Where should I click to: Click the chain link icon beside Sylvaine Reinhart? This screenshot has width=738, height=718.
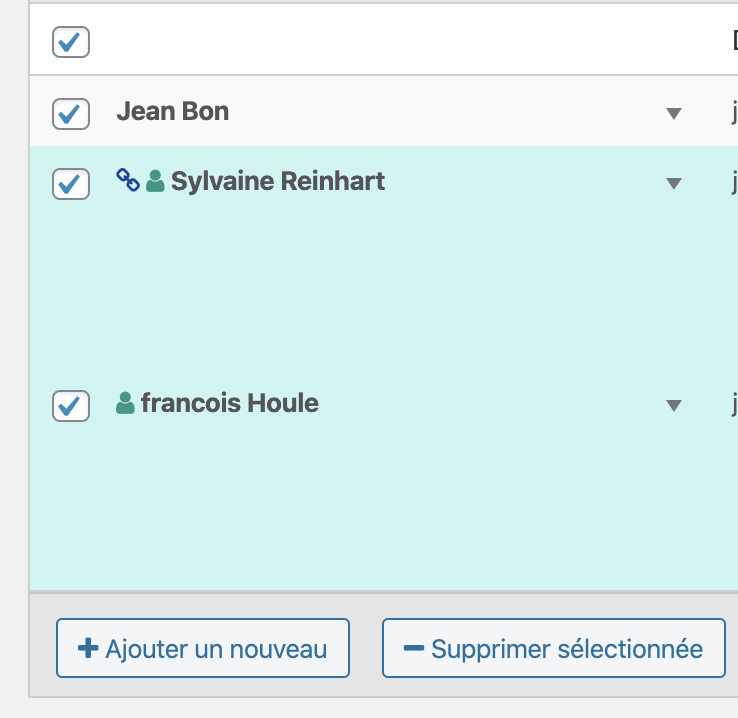127,181
